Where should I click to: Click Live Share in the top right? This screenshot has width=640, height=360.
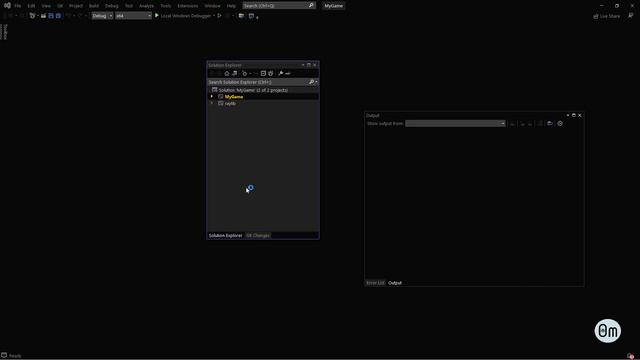pyautogui.click(x=607, y=16)
